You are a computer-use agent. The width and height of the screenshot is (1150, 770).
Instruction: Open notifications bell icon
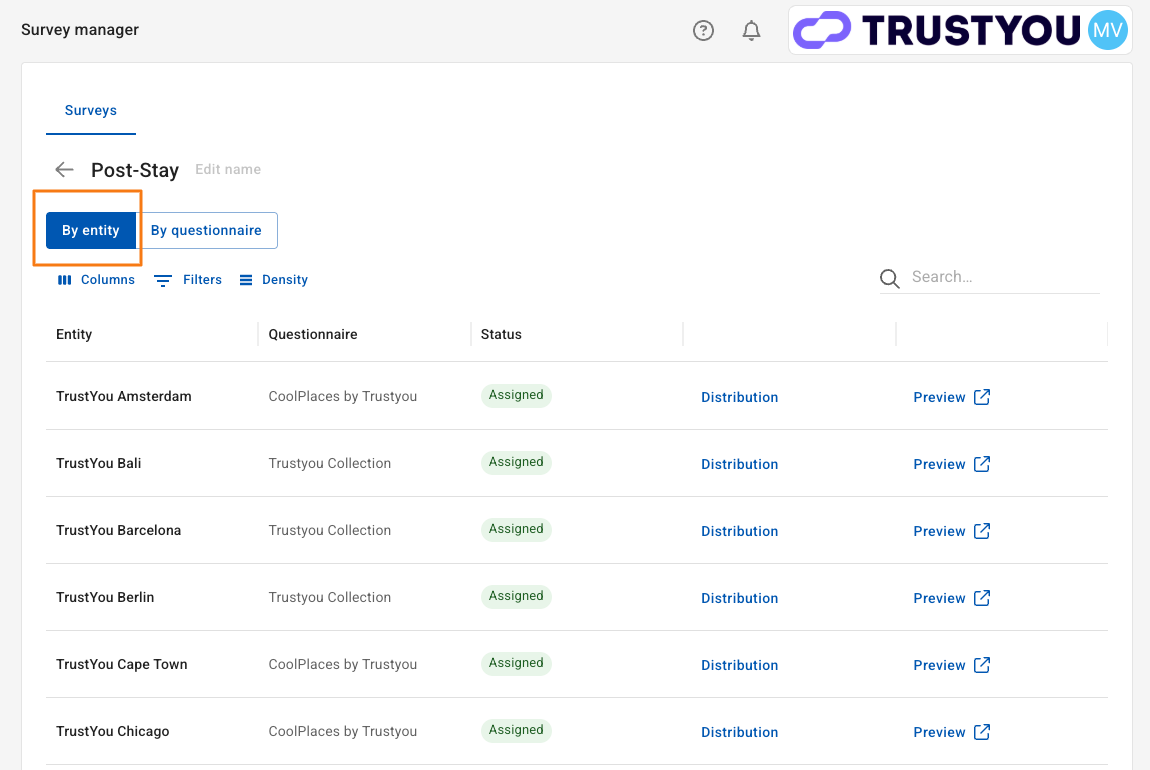coord(751,30)
